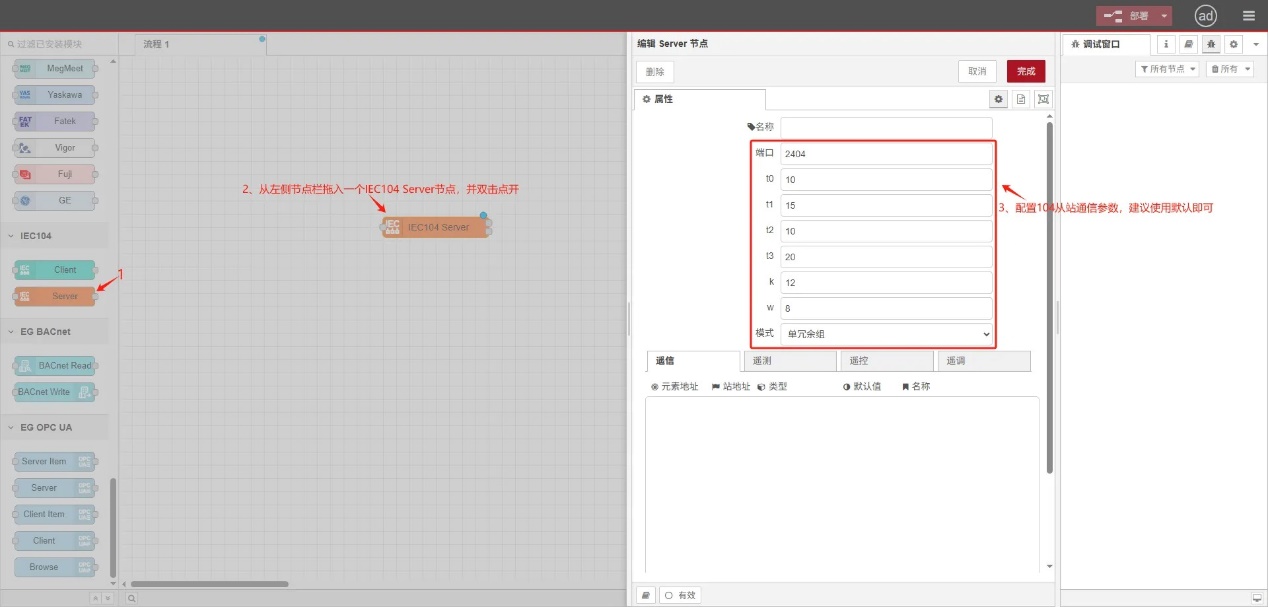Click the 取消 cancel button

(977, 71)
